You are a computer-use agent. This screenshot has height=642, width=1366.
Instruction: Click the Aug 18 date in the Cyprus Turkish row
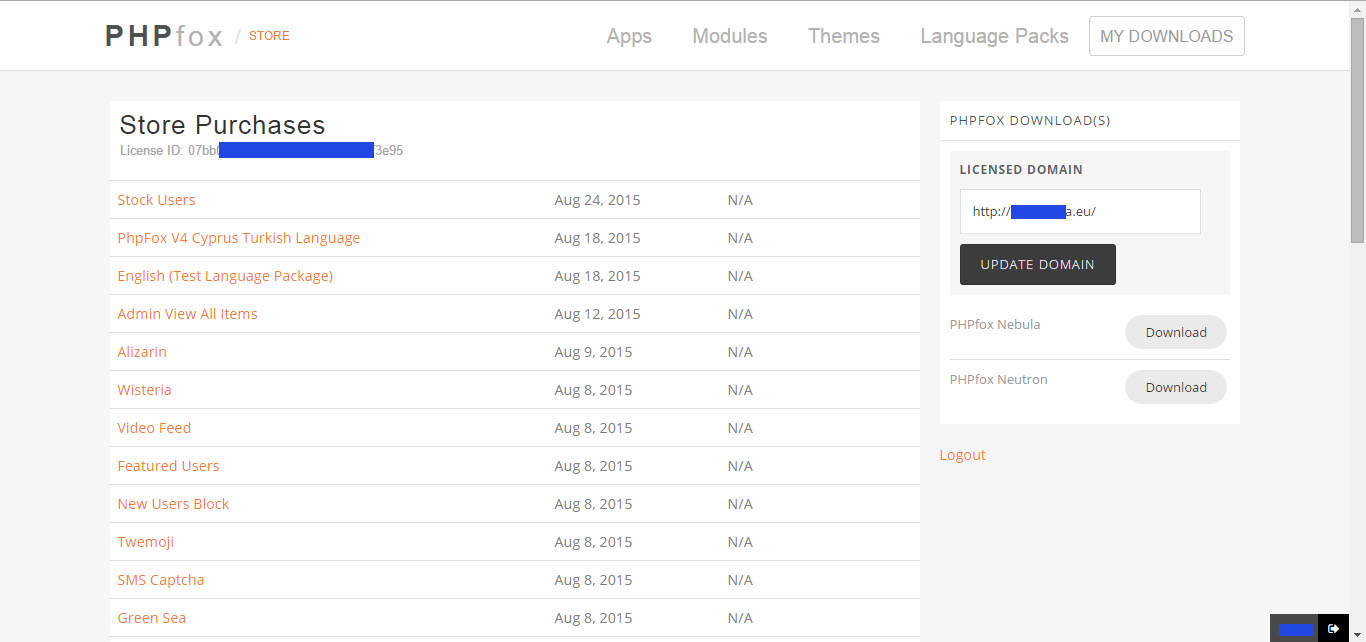point(597,238)
